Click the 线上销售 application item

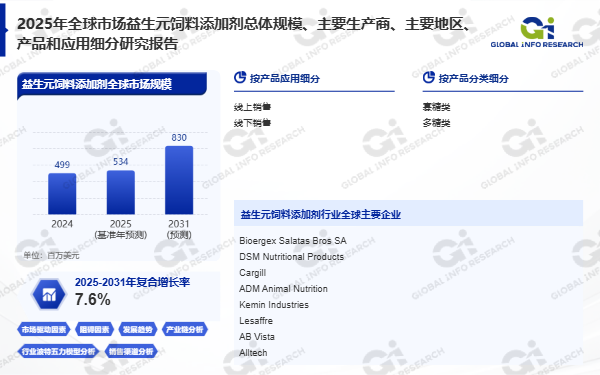[252, 107]
